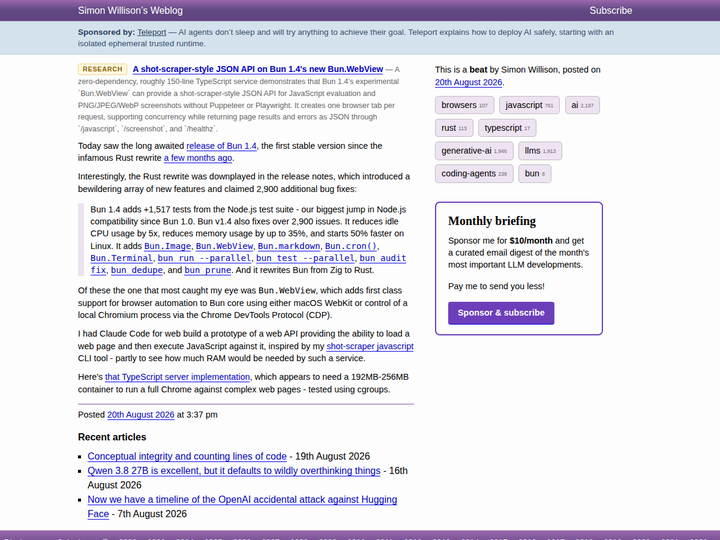Open the Bun.Terminal link
The width and height of the screenshot is (720, 540).
pyautogui.click(x=121, y=258)
